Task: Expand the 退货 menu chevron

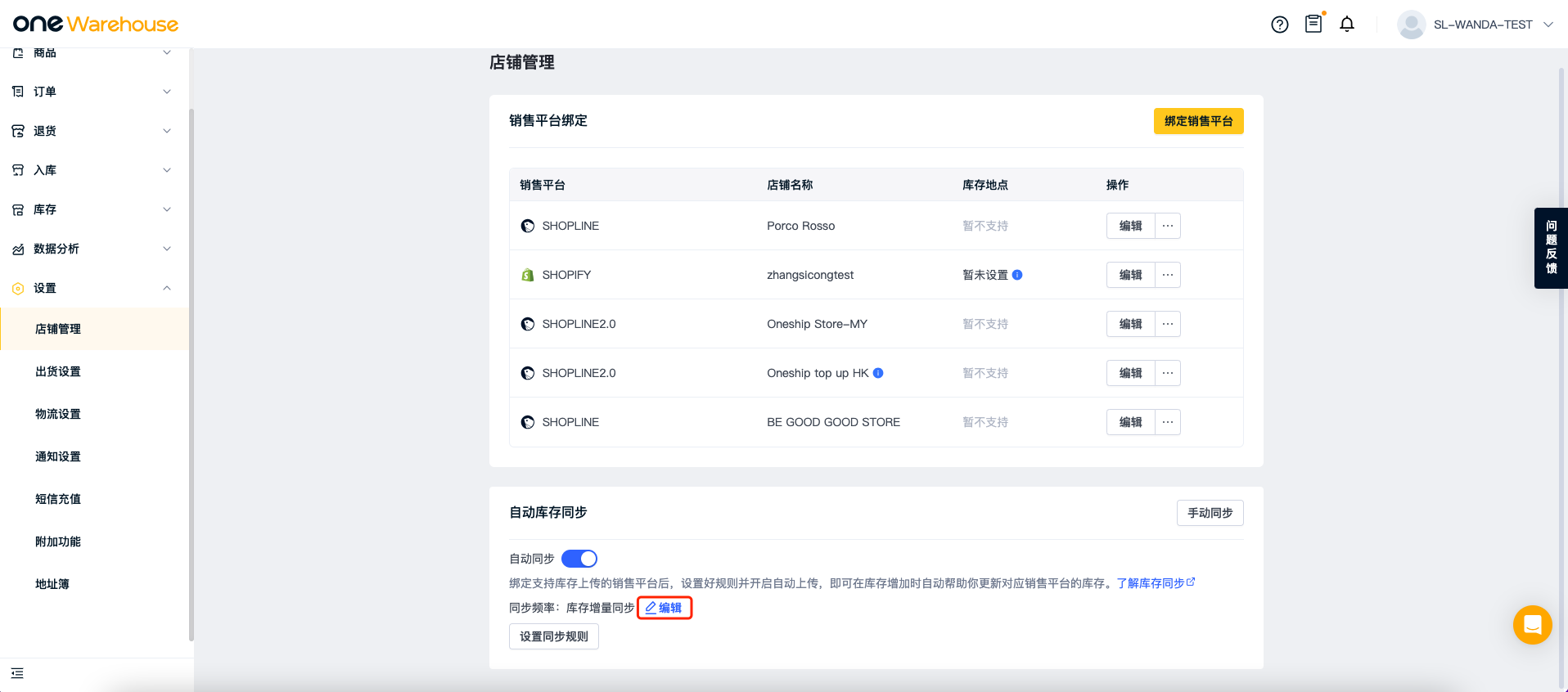Action: click(x=167, y=131)
